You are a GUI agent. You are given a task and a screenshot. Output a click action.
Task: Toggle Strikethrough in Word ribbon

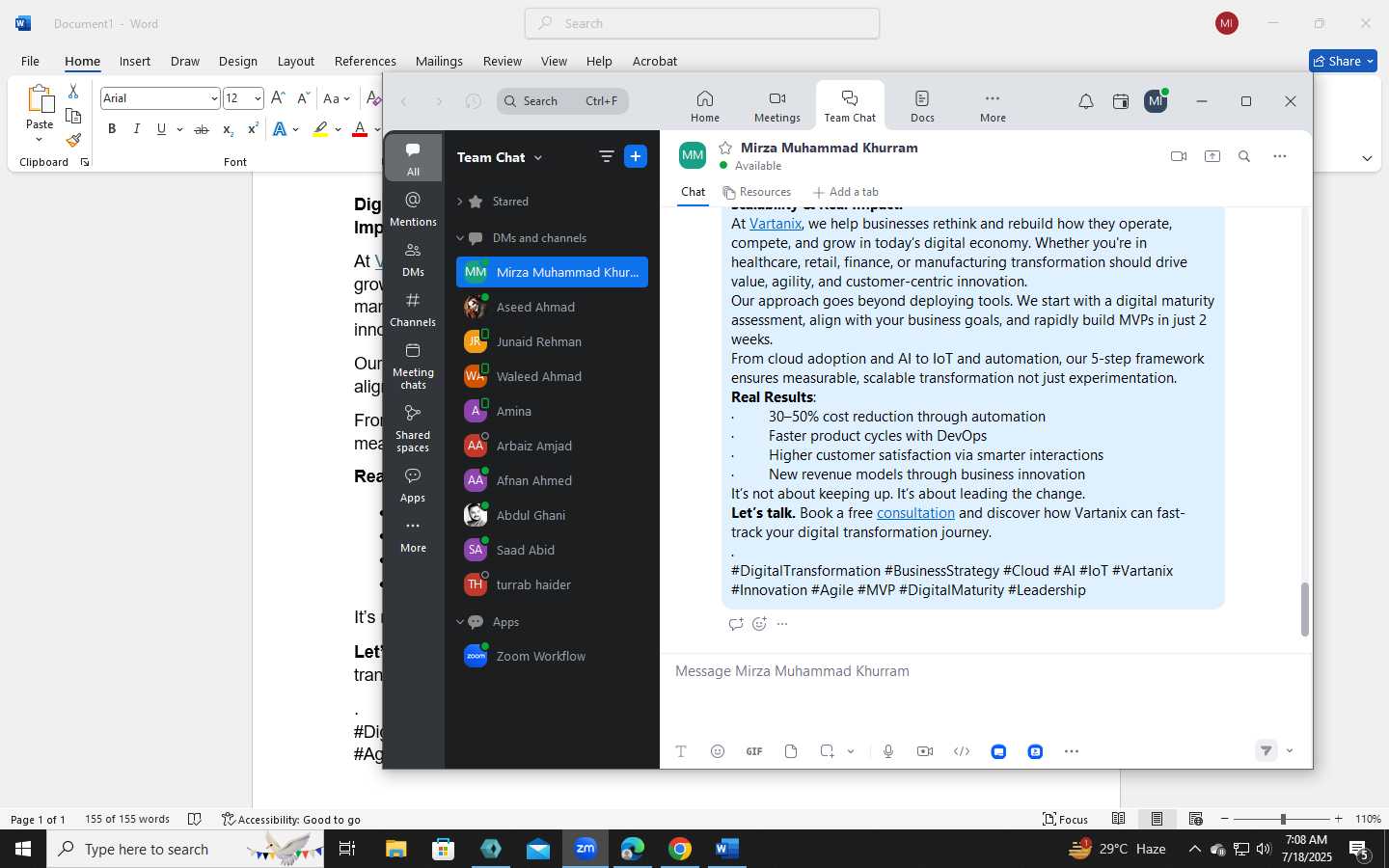click(202, 129)
